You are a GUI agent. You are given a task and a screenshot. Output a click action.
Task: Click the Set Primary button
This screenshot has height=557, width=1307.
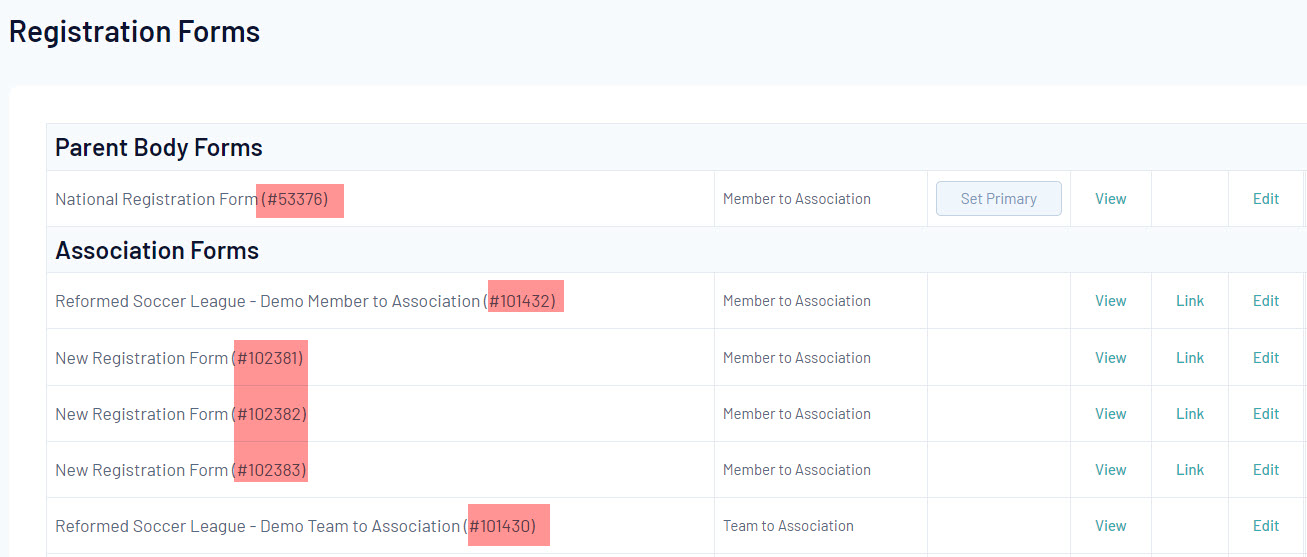tap(998, 199)
